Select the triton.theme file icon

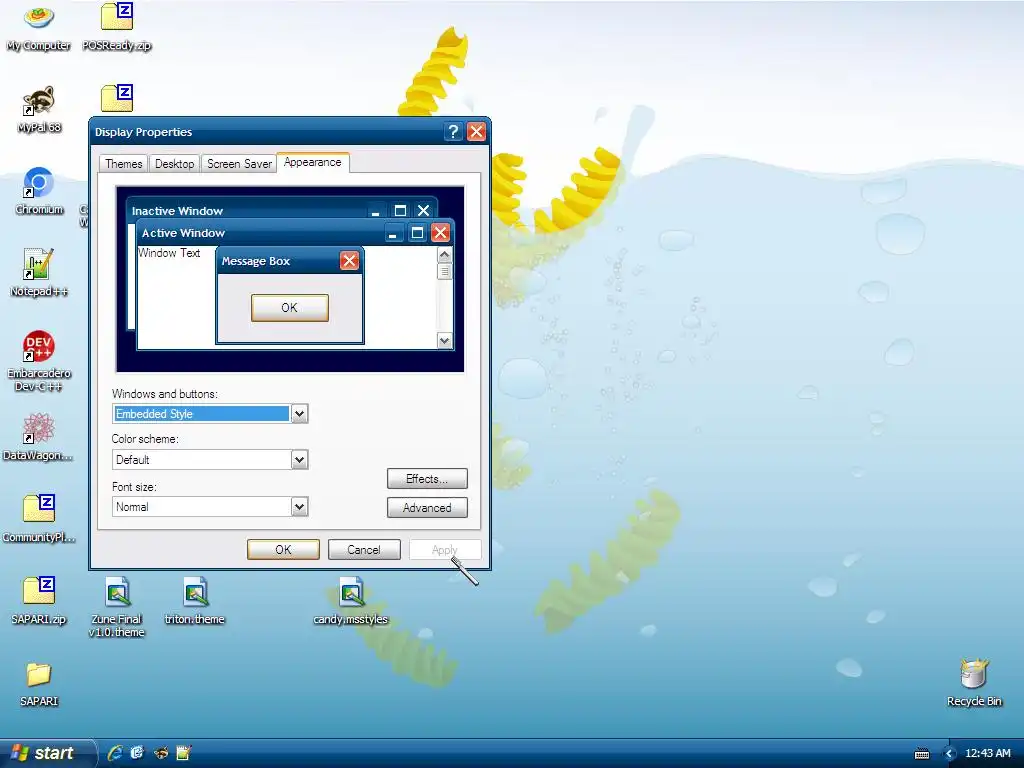pos(195,601)
